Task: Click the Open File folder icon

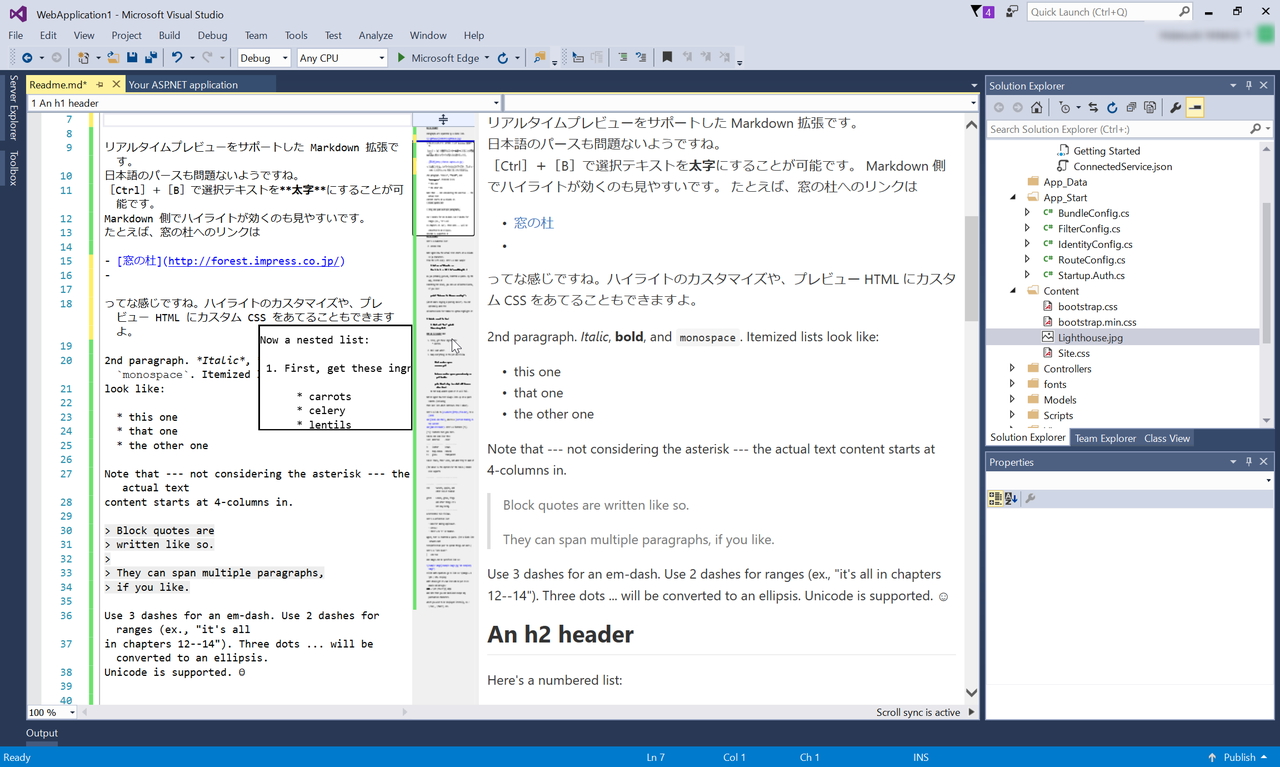Action: point(114,58)
